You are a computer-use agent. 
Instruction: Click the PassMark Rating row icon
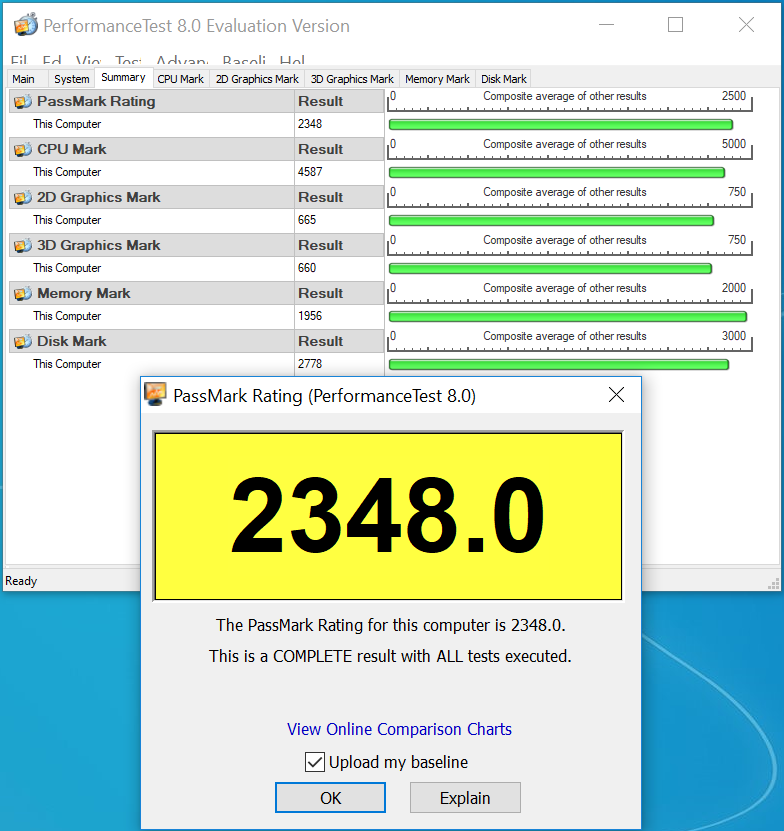[23, 101]
